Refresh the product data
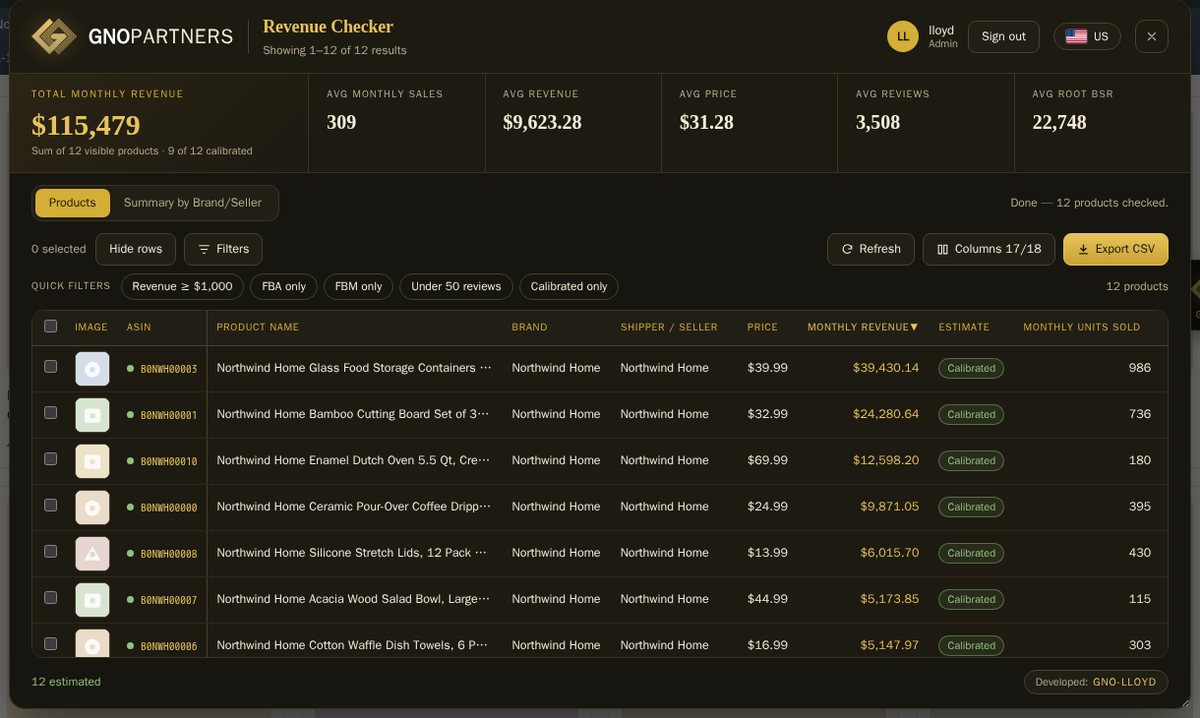 pos(871,249)
